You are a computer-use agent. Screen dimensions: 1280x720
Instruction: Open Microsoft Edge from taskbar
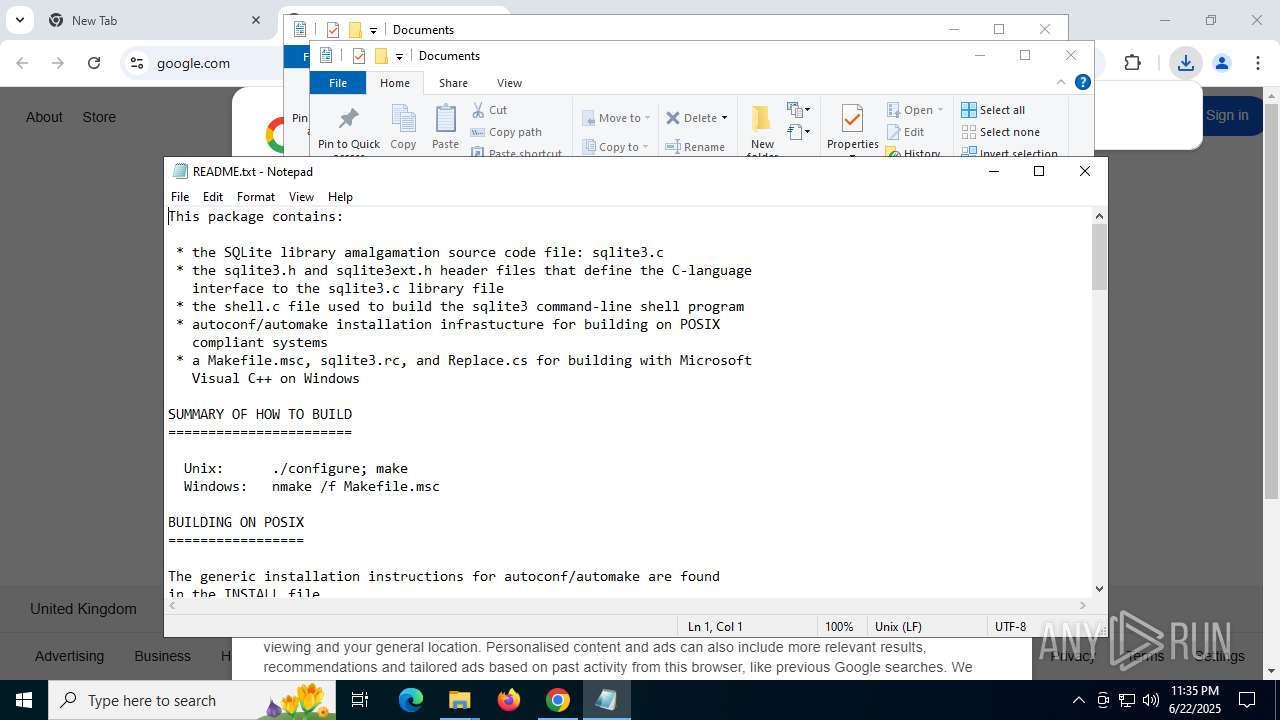(x=411, y=700)
